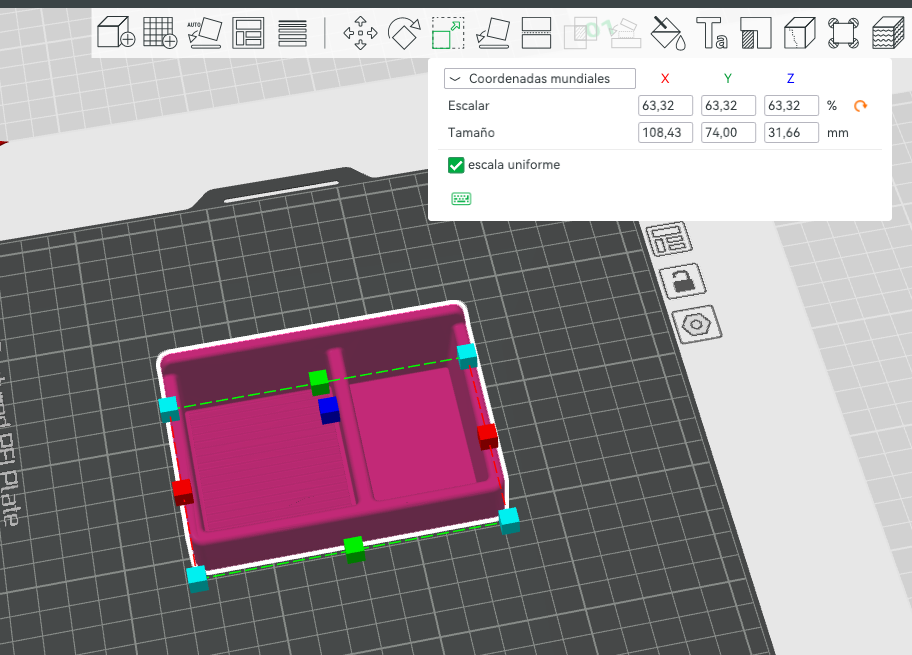Image resolution: width=912 pixels, height=655 pixels.
Task: Click the blue Z-axis scale handle
Action: (329, 410)
